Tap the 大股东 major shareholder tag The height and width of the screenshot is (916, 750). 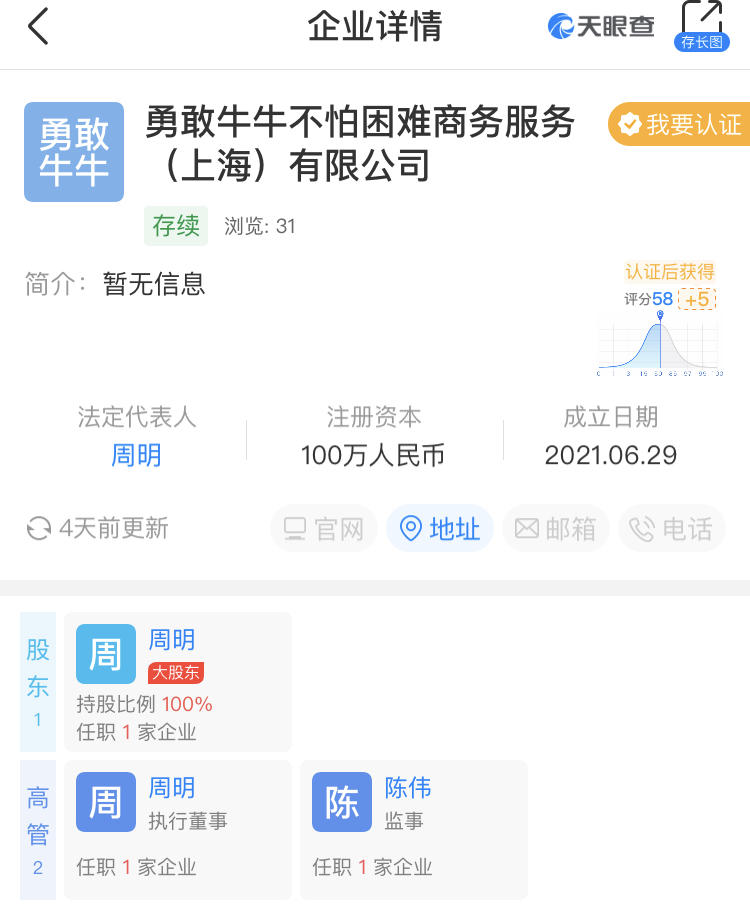tap(176, 673)
